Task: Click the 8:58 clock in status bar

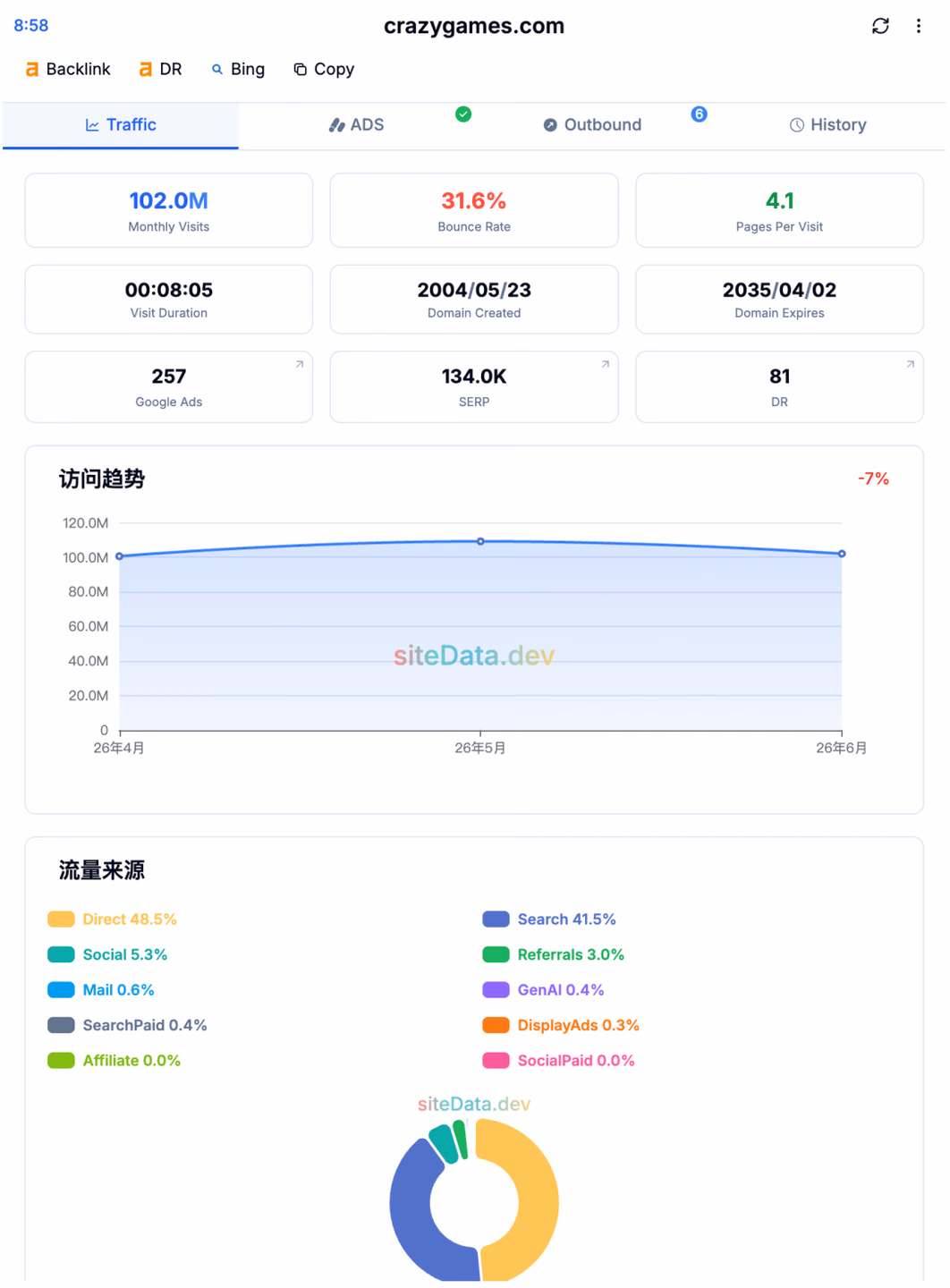Action: [x=31, y=26]
